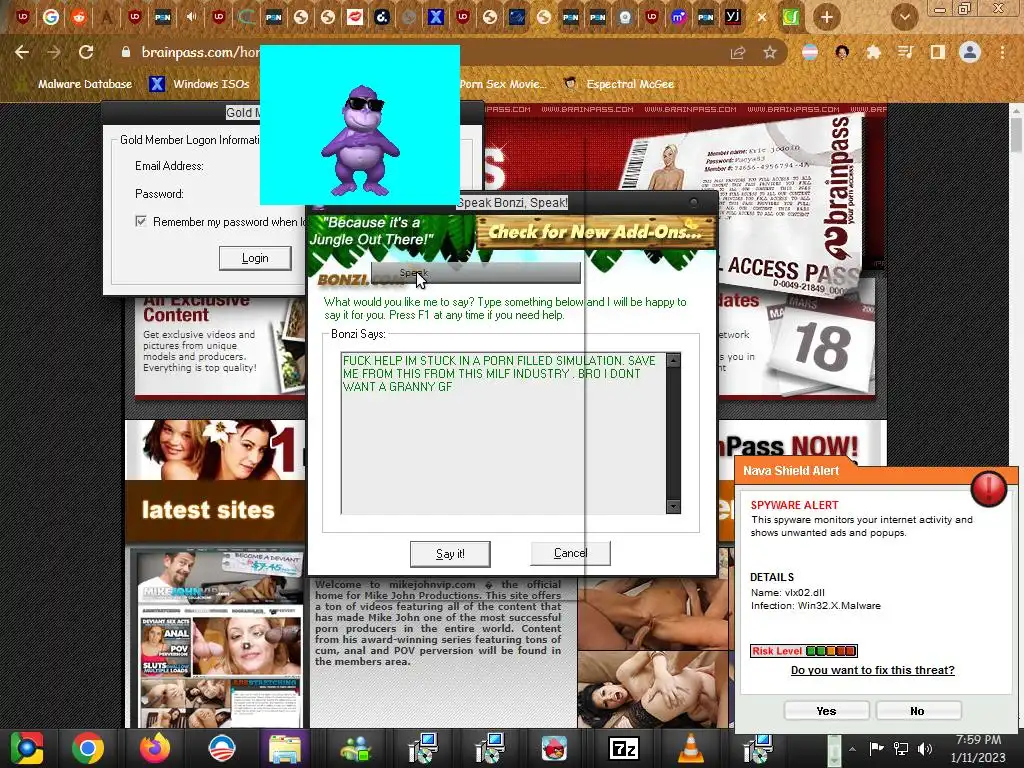Screen dimensions: 1024x768
Task: Click the calendar 18 thumbnail
Action: click(x=820, y=346)
